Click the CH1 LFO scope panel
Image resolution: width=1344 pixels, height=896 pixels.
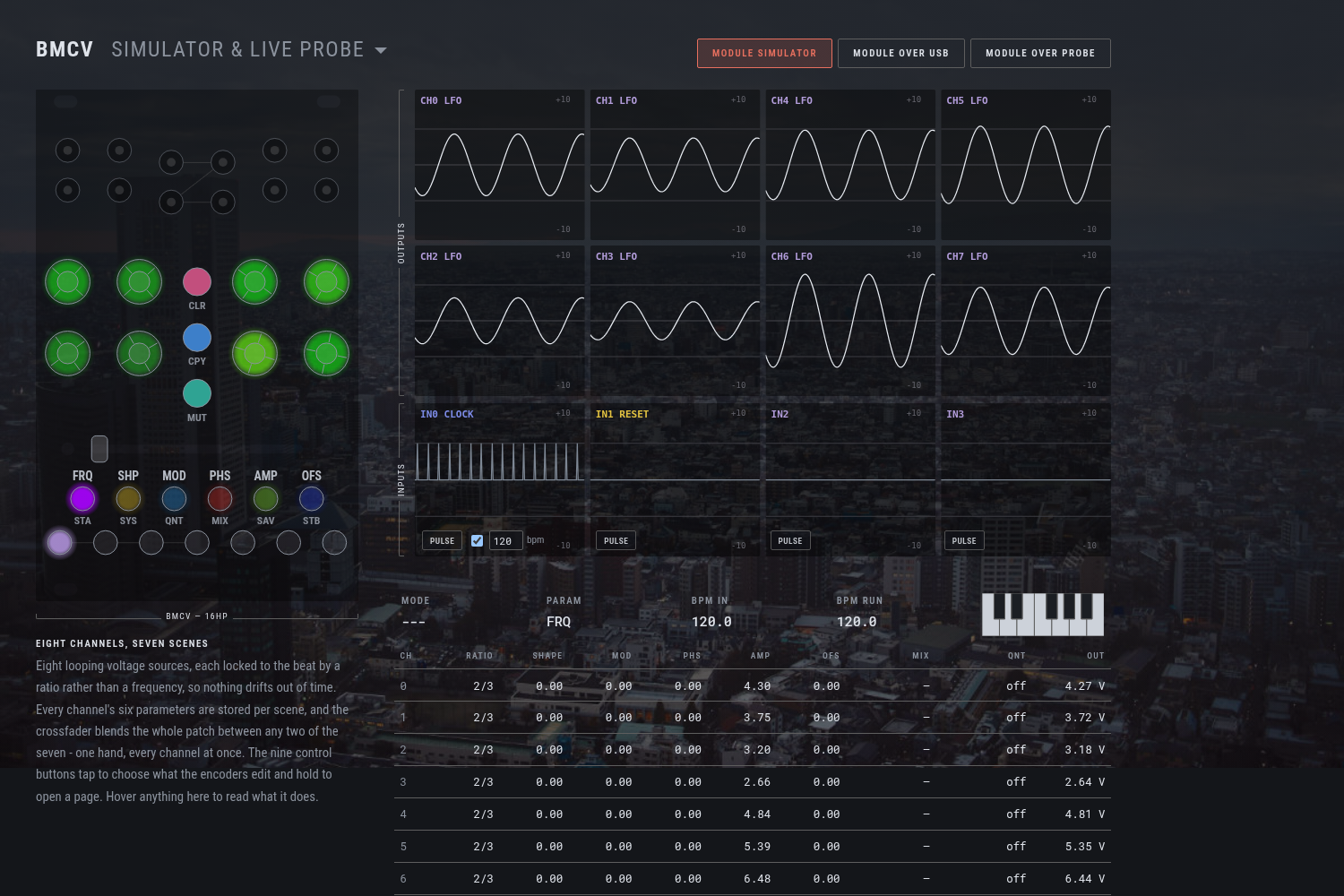675,165
